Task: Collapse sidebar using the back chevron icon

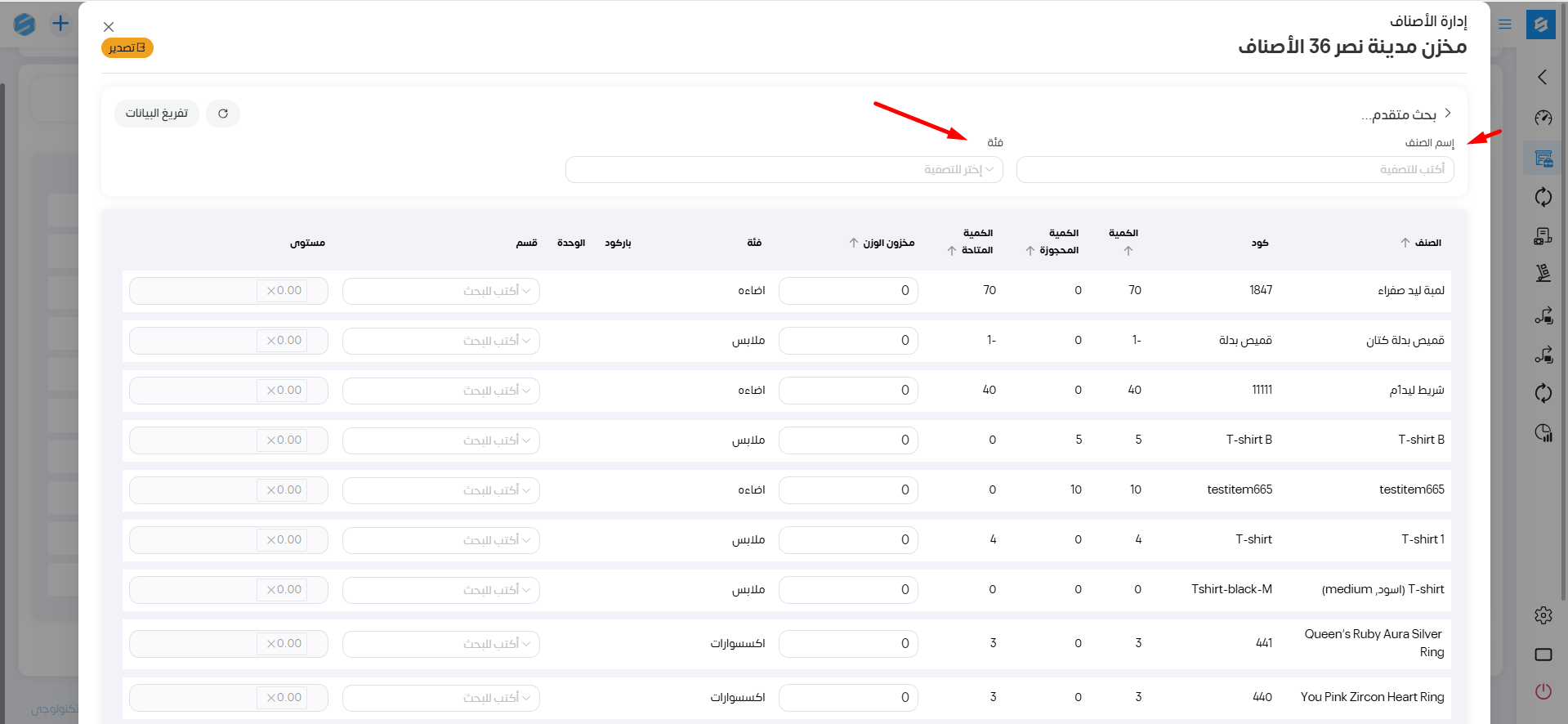Action: coord(1542,77)
